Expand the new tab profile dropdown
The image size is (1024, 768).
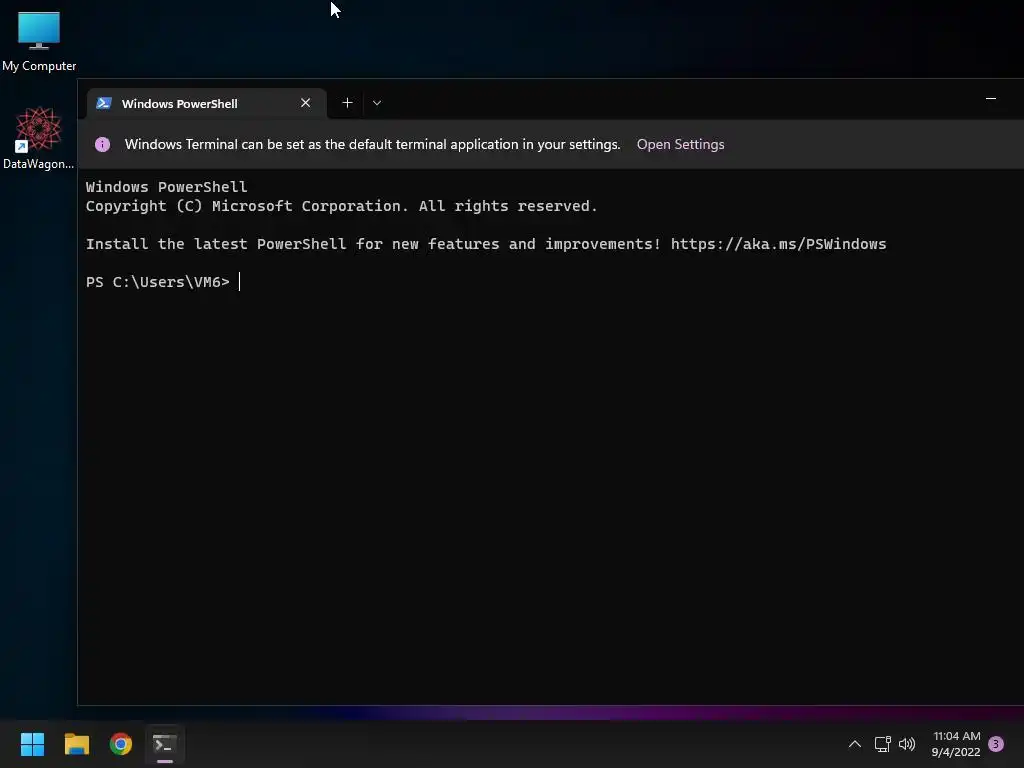(377, 103)
